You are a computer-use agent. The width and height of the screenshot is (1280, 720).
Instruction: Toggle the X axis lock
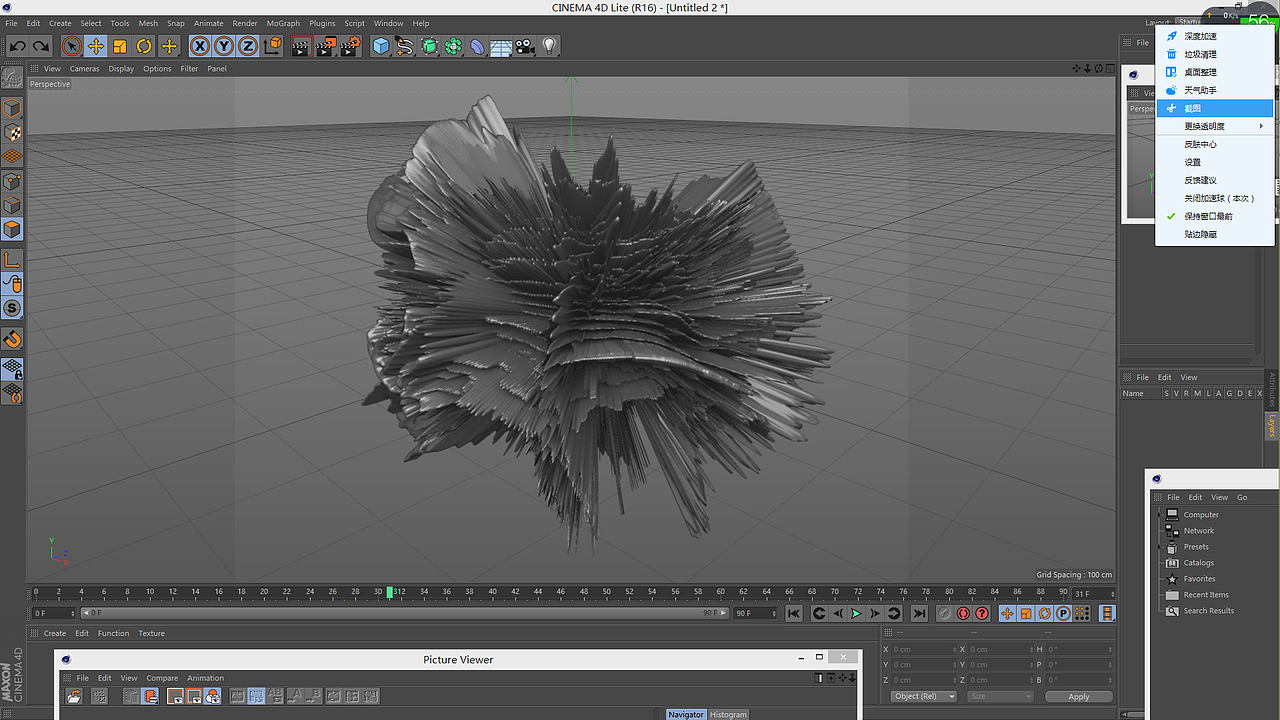coord(199,46)
